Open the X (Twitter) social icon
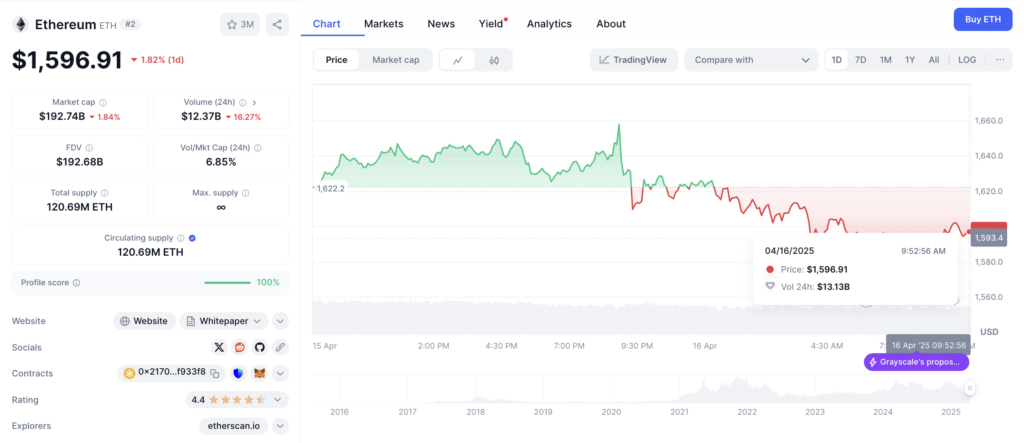The image size is (1024, 443). click(219, 347)
